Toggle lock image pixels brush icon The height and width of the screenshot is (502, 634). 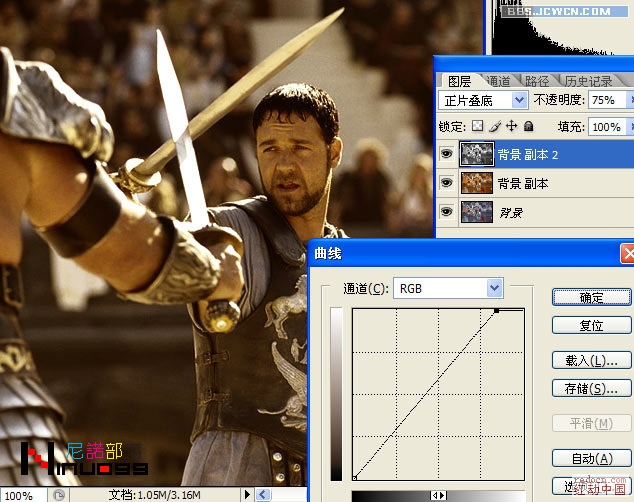coord(495,127)
